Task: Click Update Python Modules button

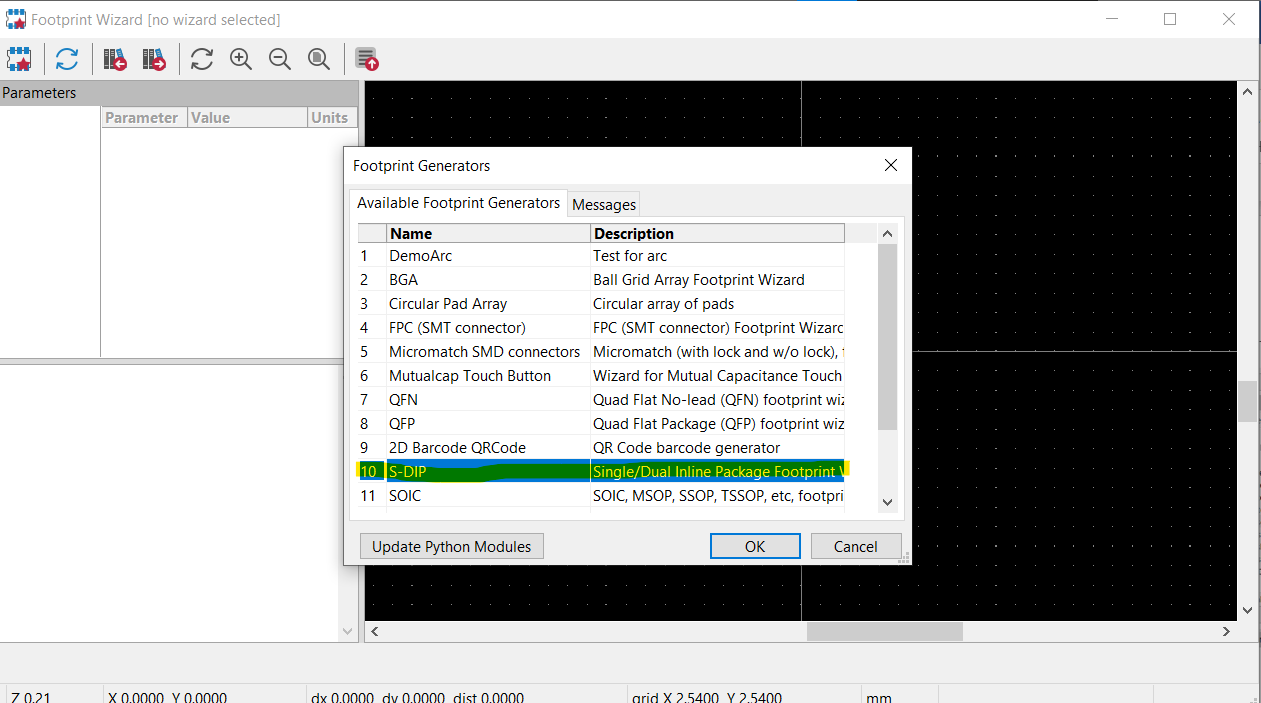Action: tap(451, 546)
